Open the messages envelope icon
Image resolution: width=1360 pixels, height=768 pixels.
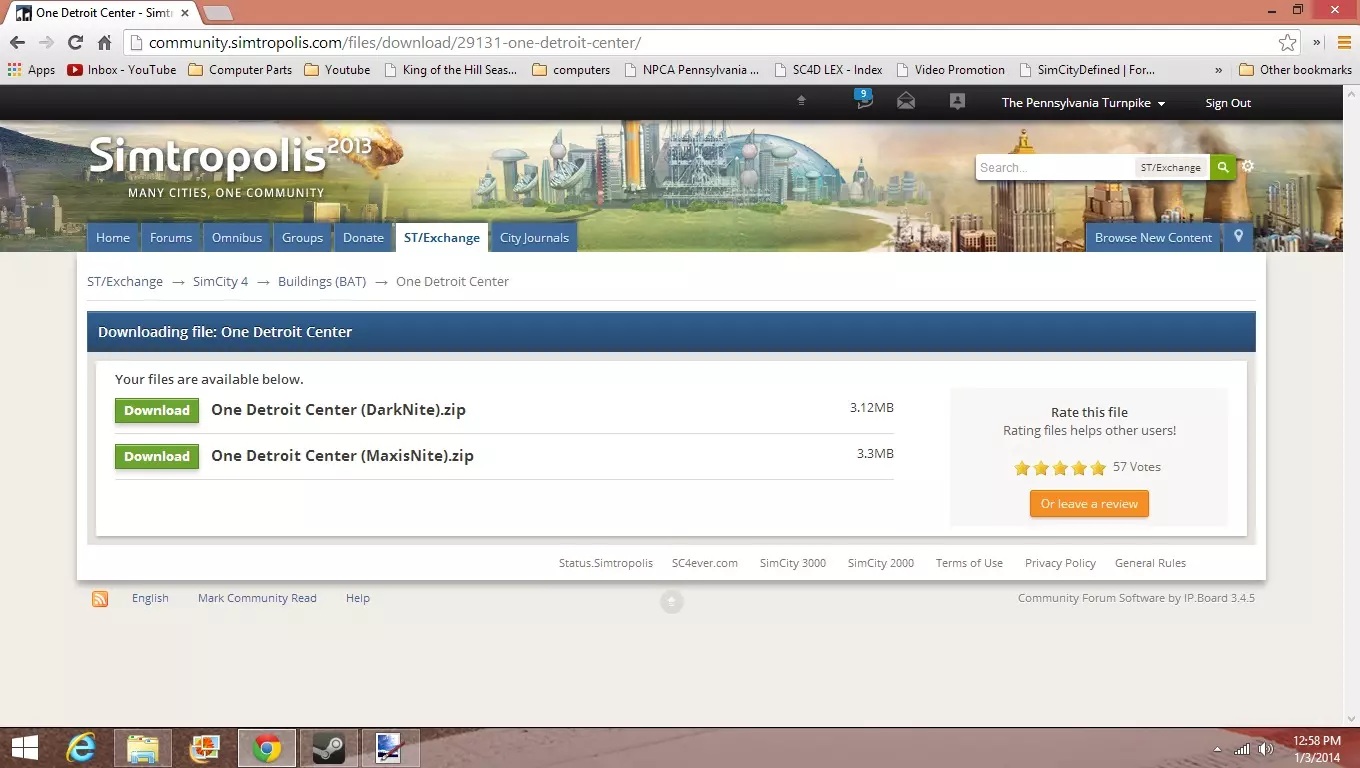point(906,101)
